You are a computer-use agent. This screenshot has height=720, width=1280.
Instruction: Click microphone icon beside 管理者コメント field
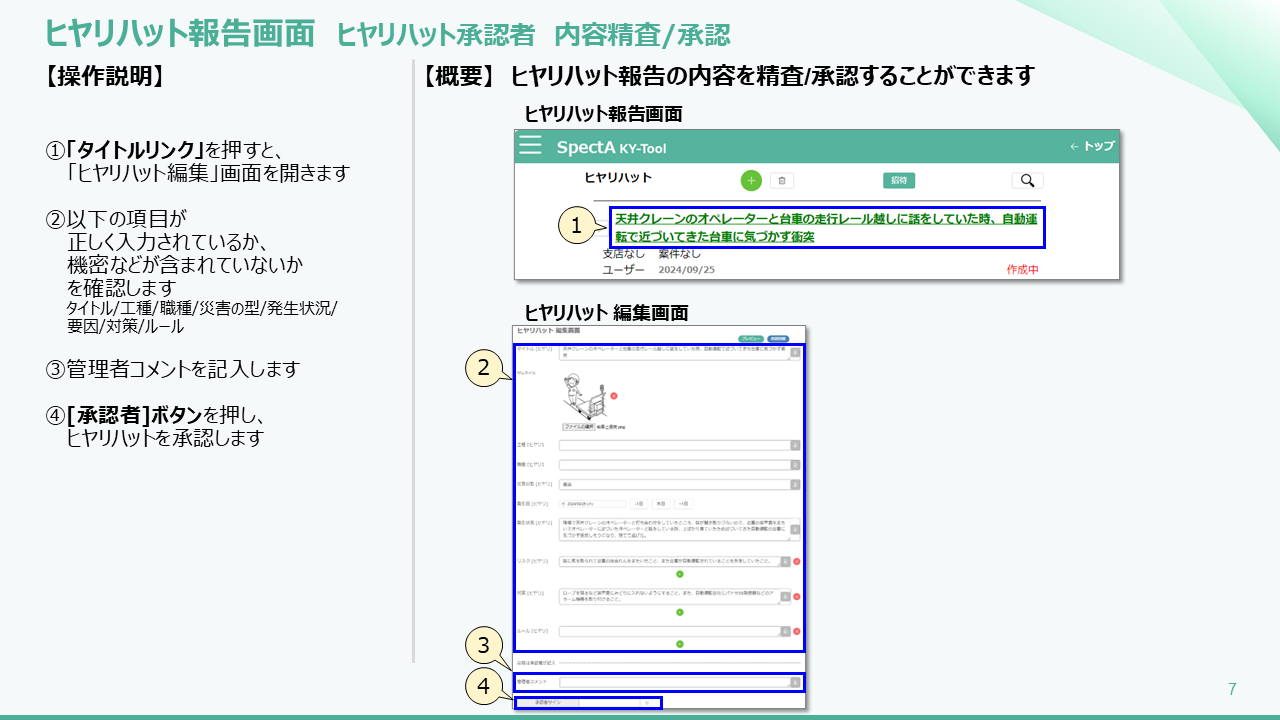pyautogui.click(x=795, y=682)
